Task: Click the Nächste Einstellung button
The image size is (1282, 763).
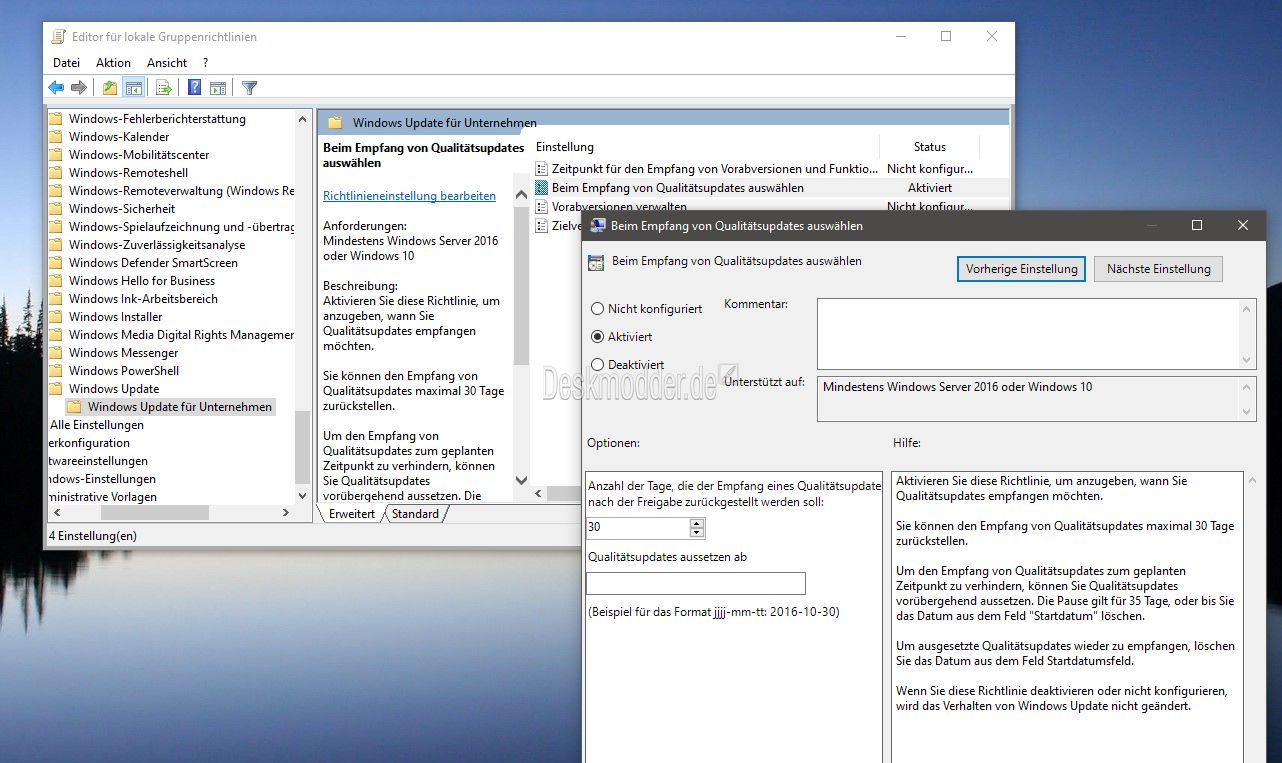Action: (1158, 269)
